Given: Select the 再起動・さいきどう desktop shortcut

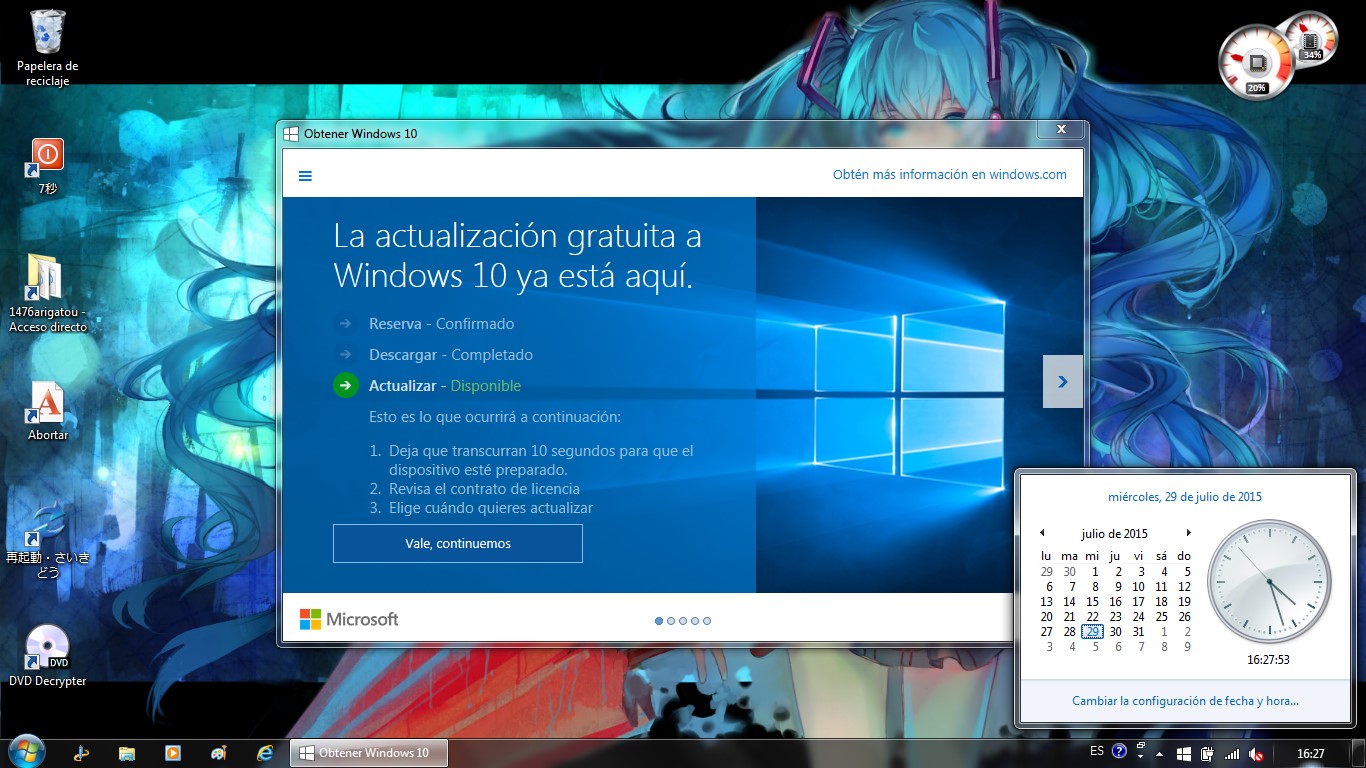Looking at the screenshot, I should coord(47,542).
